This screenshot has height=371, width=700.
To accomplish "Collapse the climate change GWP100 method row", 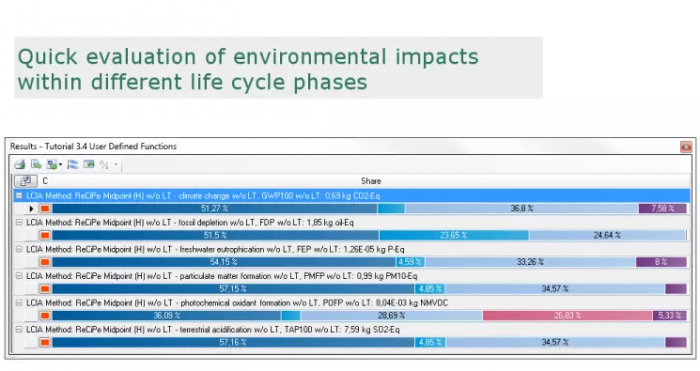I will 19,196.
